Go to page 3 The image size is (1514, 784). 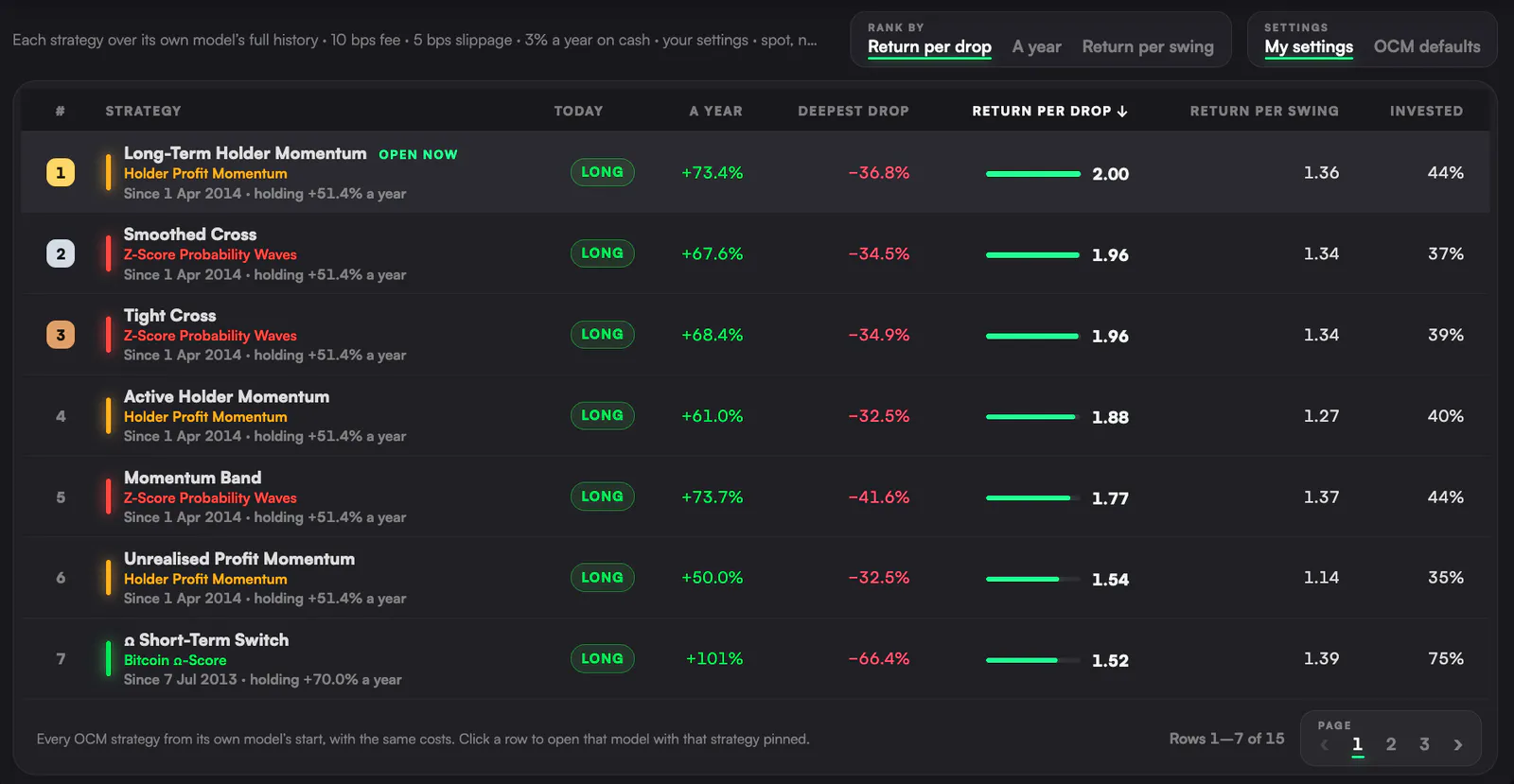[x=1424, y=744]
